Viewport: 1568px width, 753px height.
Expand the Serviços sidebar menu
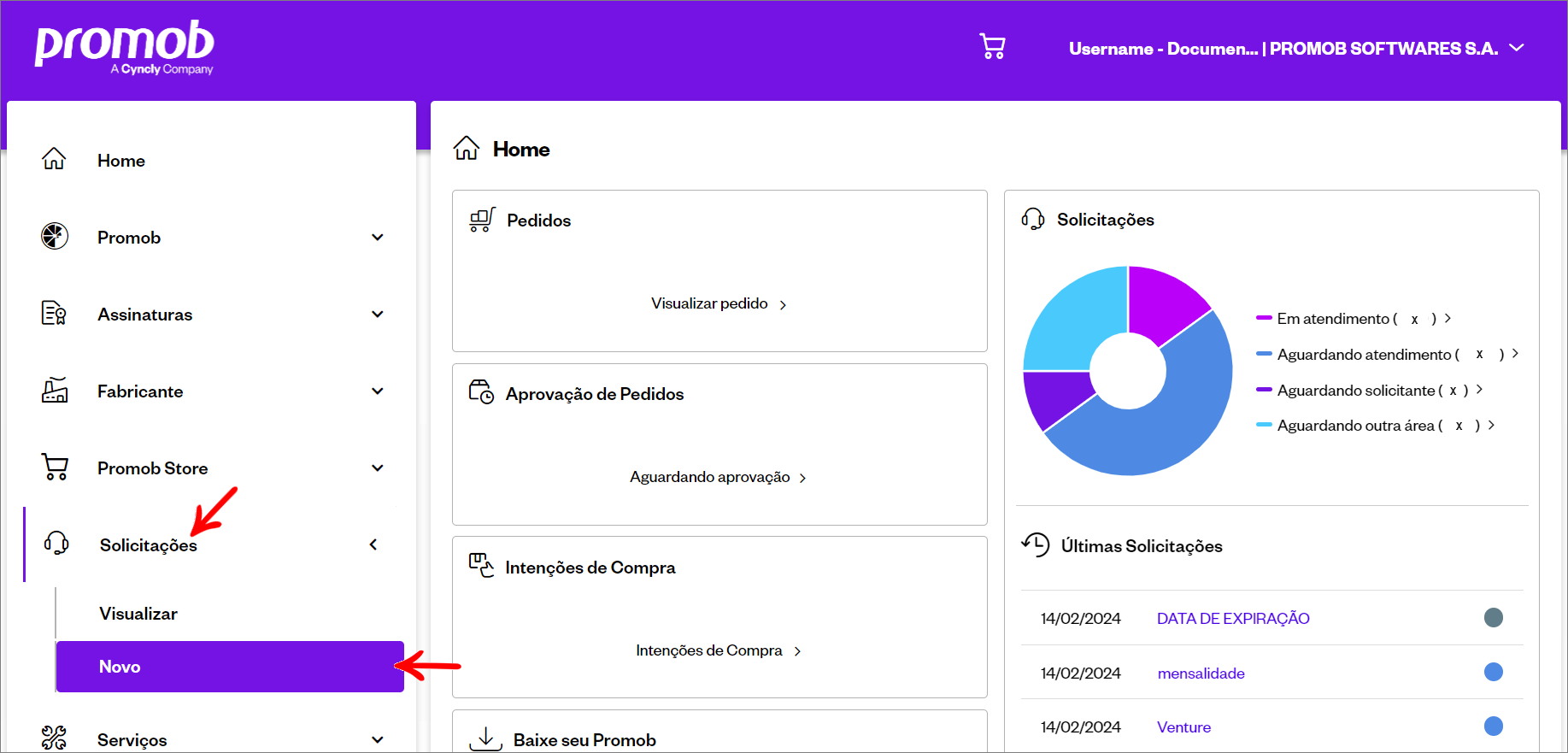coord(378,739)
